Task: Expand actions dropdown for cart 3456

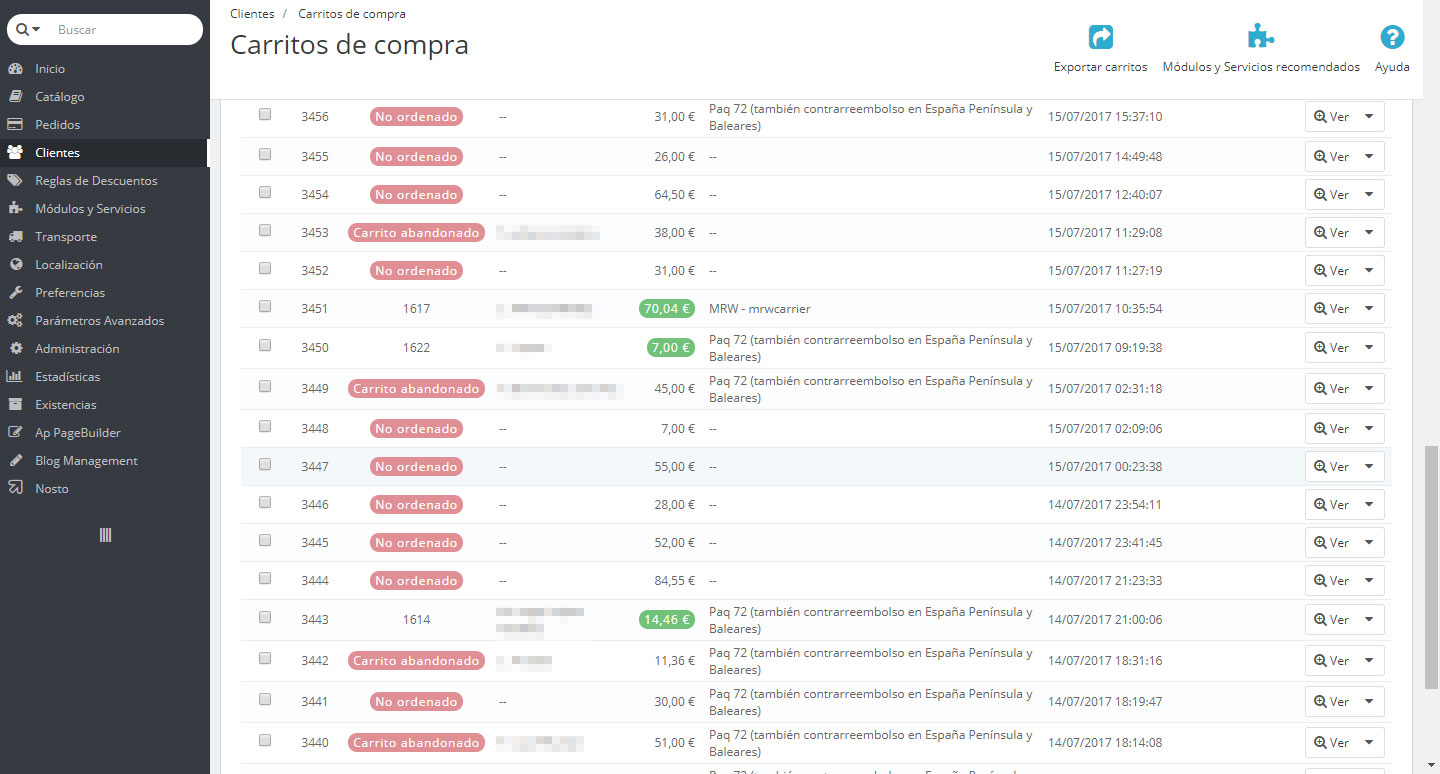Action: click(1369, 117)
